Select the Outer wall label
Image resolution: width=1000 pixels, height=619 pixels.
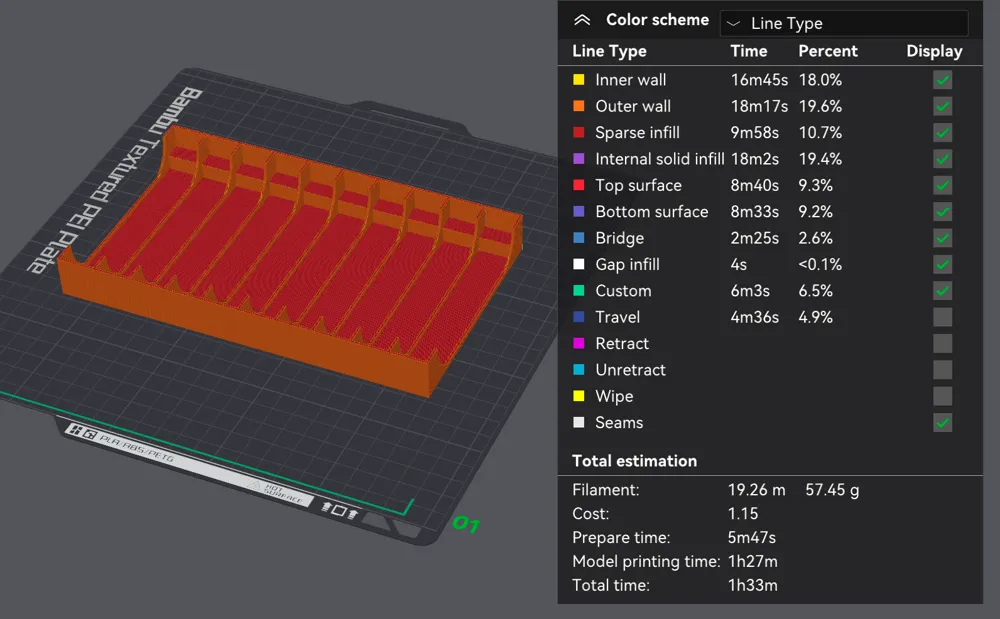coord(633,106)
